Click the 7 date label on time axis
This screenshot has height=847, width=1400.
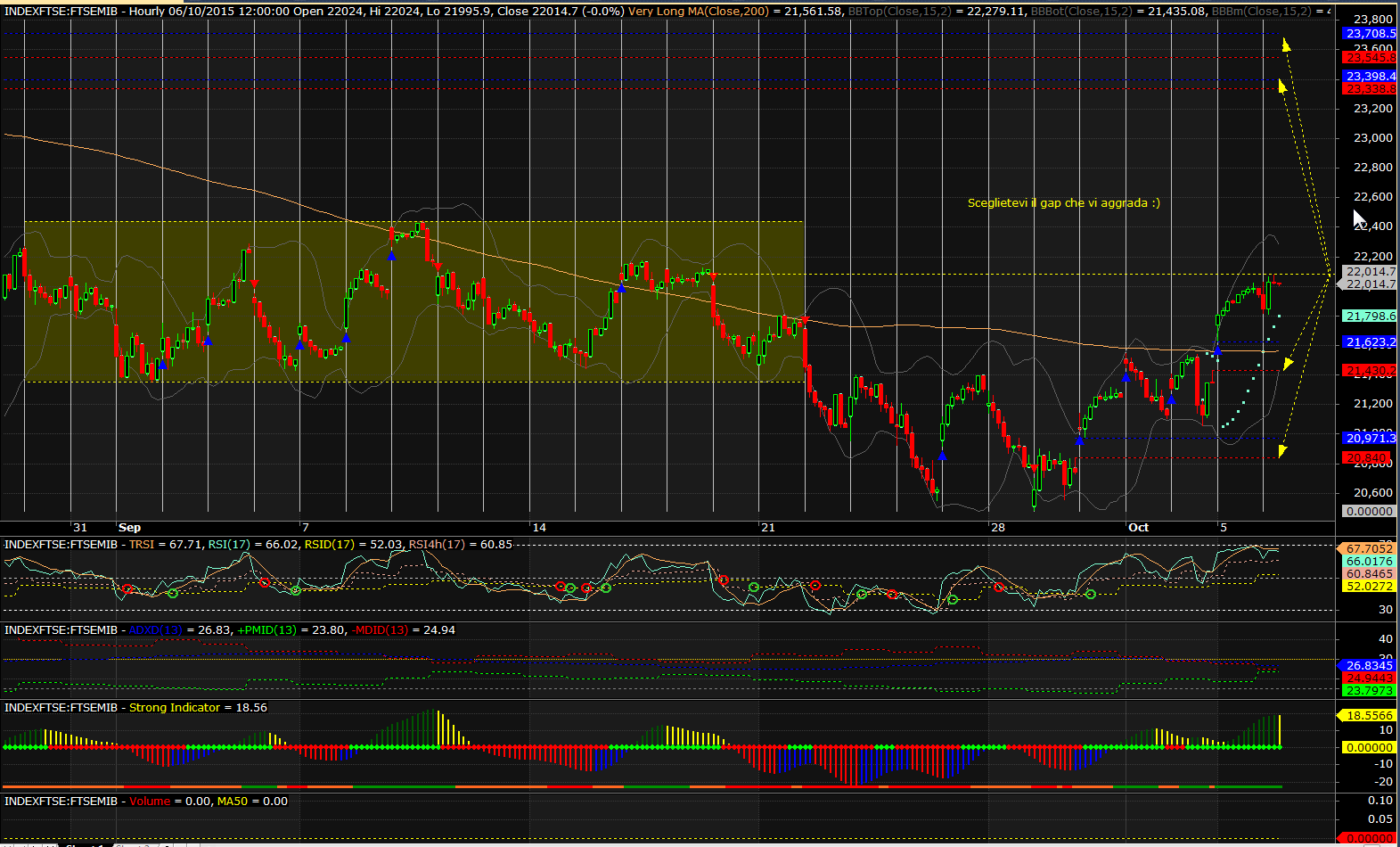click(305, 527)
